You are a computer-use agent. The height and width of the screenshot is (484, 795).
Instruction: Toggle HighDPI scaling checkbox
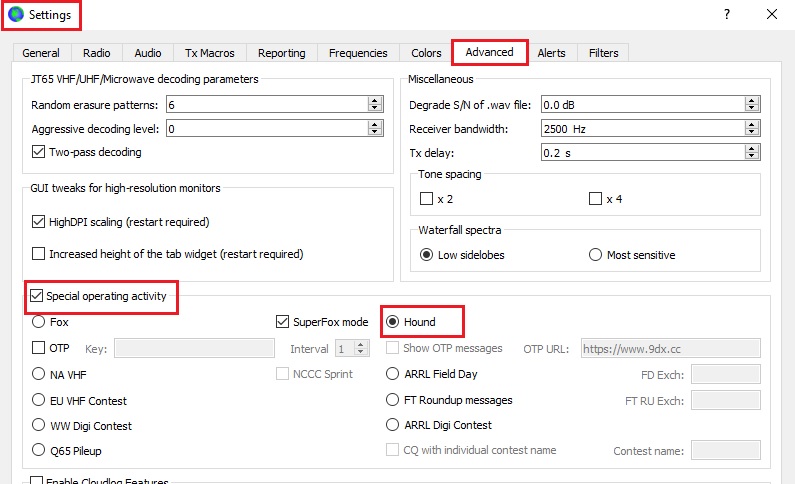(39, 222)
